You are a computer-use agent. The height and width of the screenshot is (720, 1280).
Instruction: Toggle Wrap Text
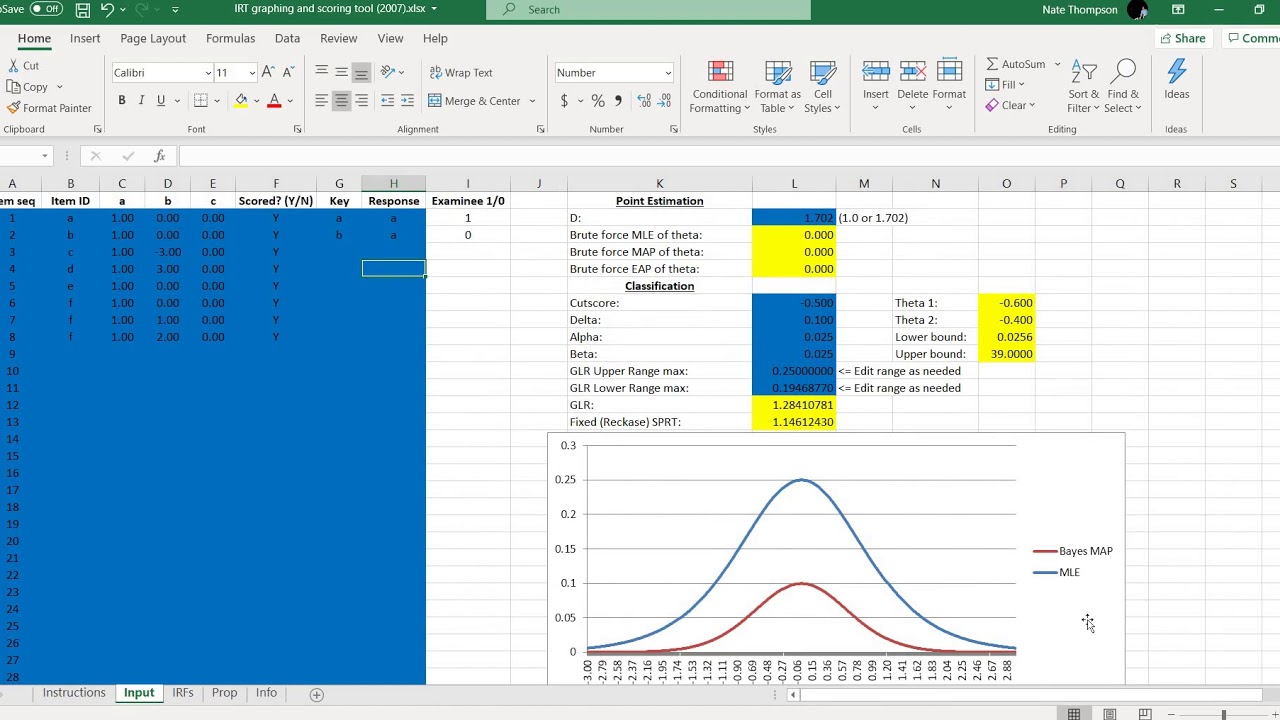click(461, 72)
